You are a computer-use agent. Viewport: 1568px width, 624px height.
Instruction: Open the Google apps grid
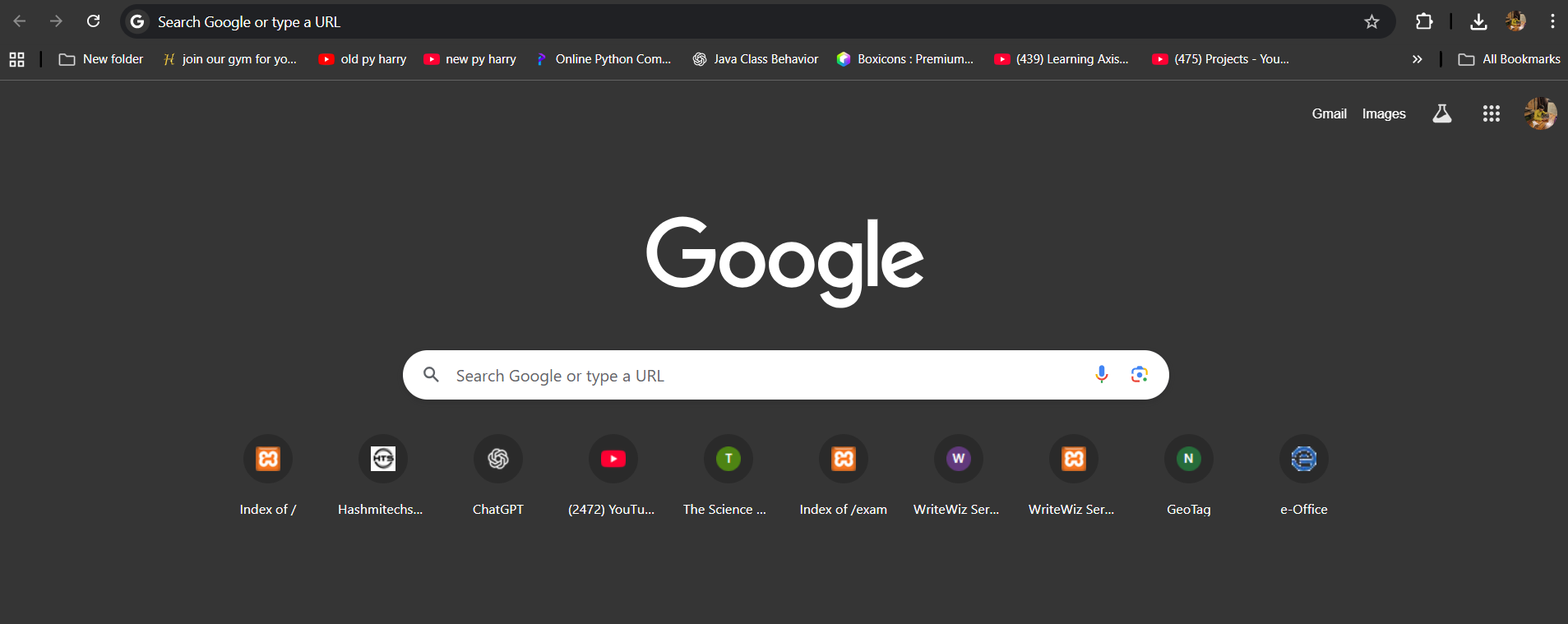(x=1491, y=114)
